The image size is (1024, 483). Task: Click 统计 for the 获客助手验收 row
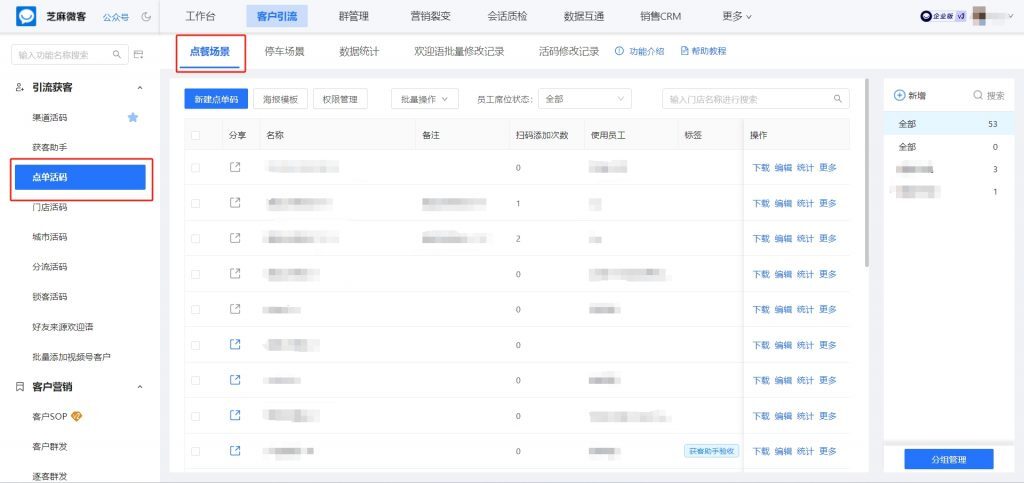coord(805,451)
